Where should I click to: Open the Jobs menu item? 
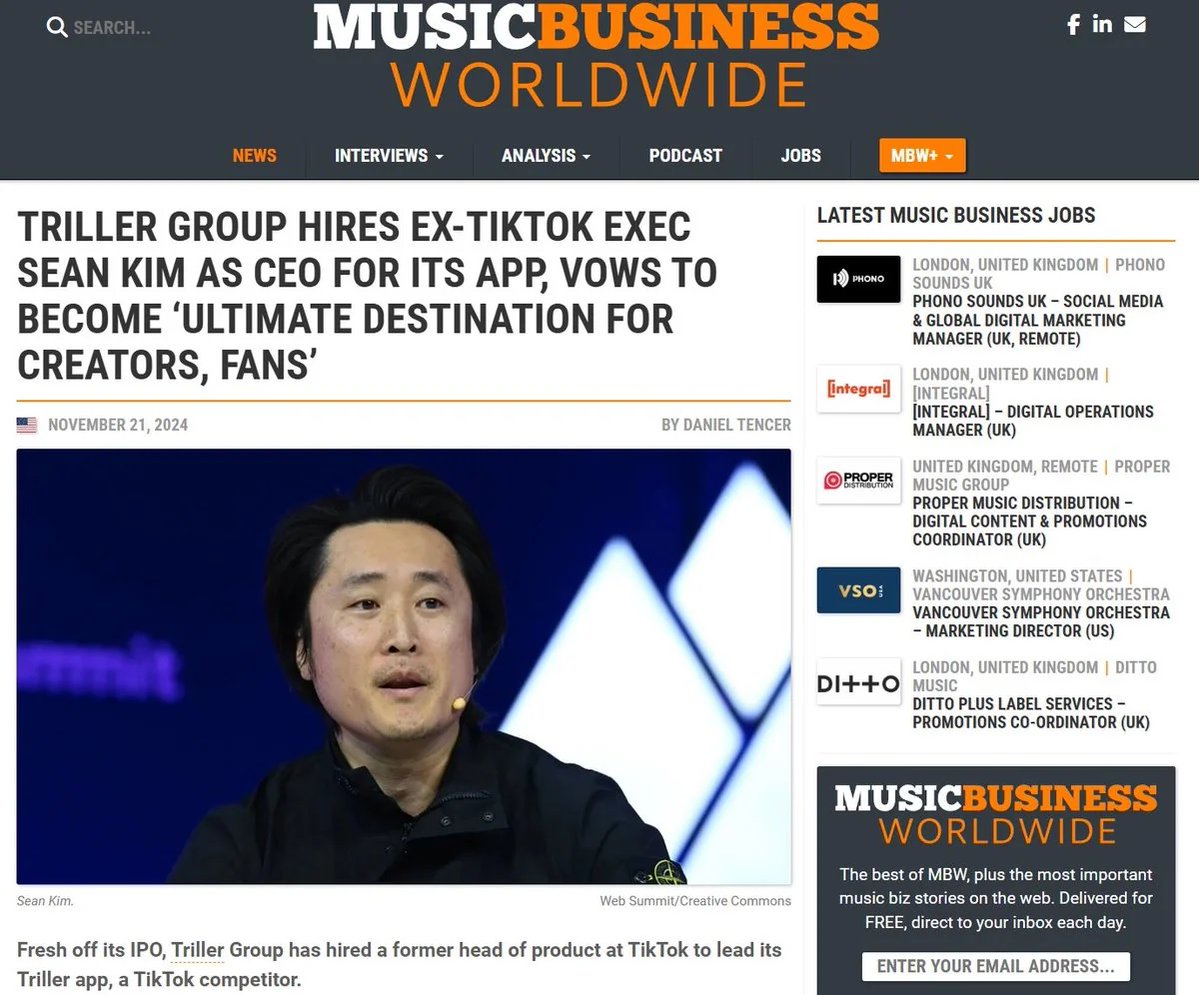(801, 155)
